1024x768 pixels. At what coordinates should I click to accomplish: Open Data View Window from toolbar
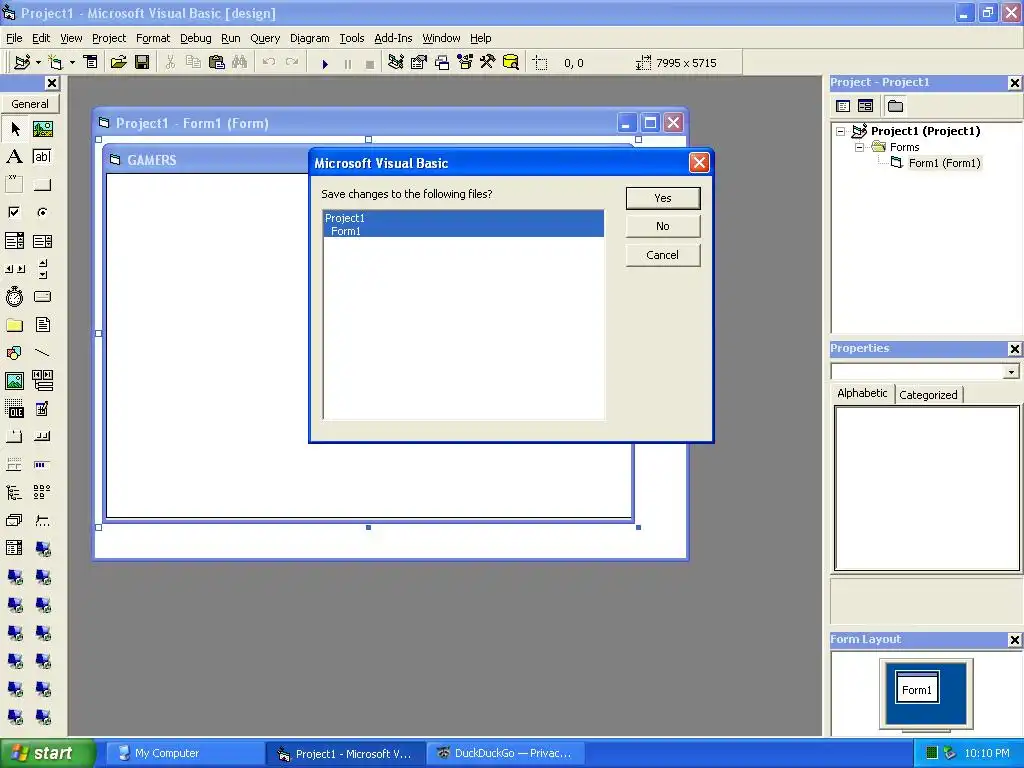point(511,63)
